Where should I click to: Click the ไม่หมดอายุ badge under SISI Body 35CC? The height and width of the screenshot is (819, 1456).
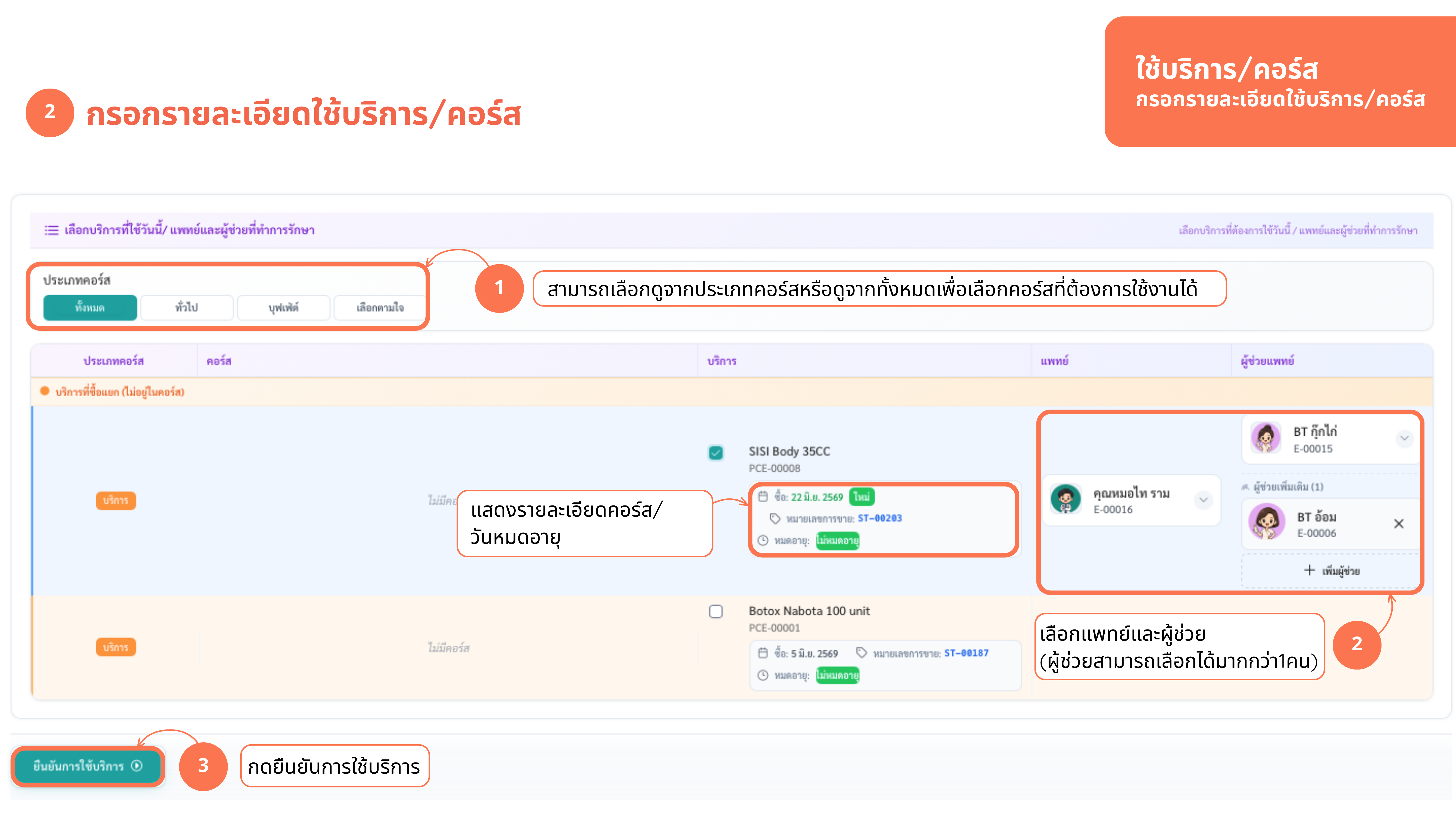pyautogui.click(x=837, y=540)
